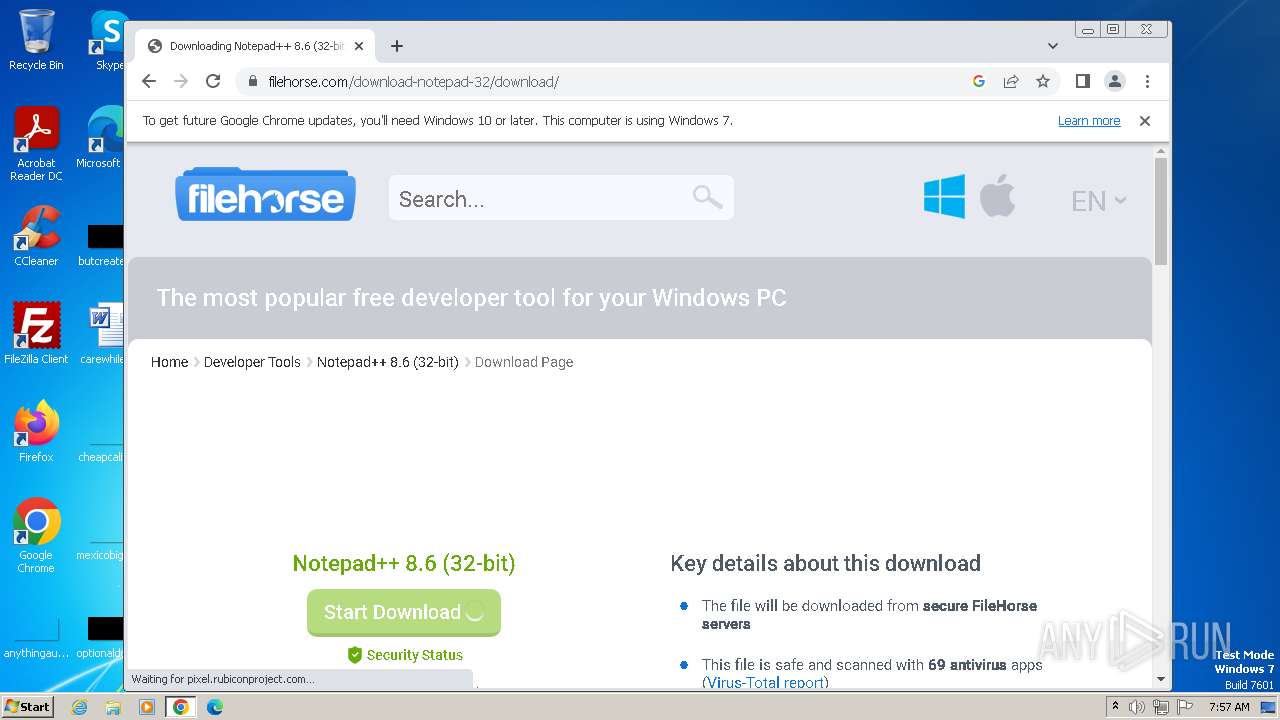The width and height of the screenshot is (1280, 720).
Task: Open Developer Tools breadcrumb
Action: (x=252, y=362)
